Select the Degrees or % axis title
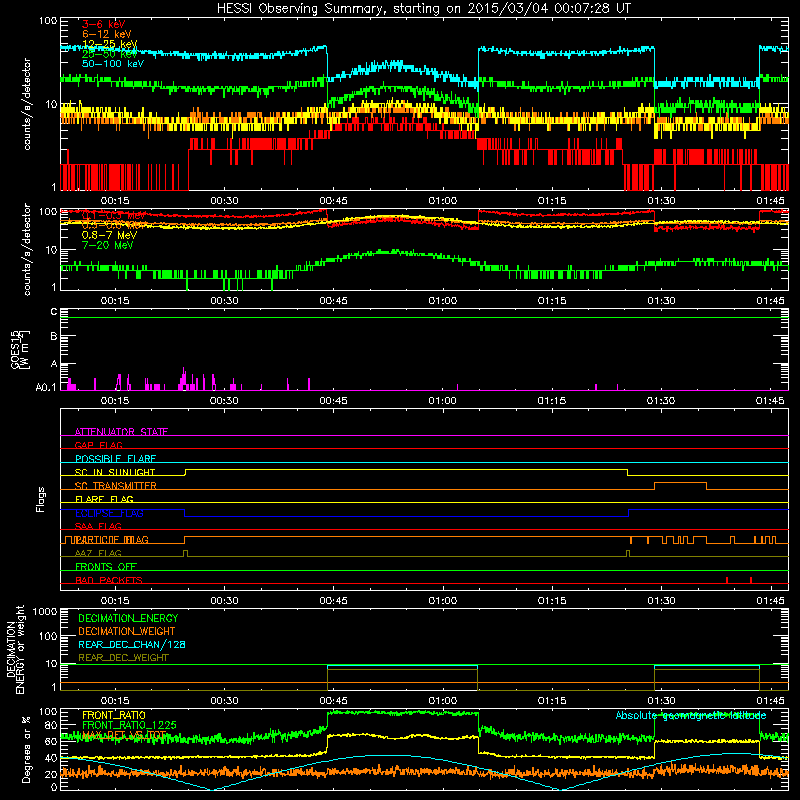This screenshot has width=800, height=800. pos(26,749)
